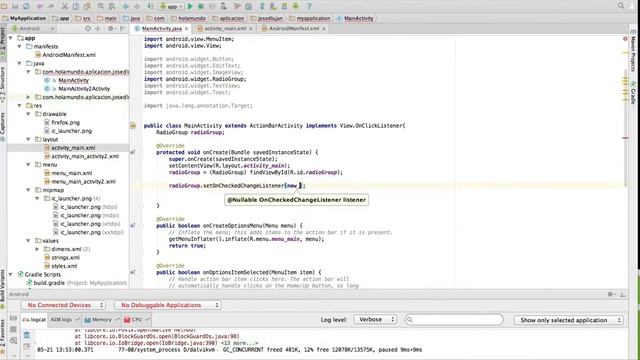Open the Android project view dropdown
The height and width of the screenshot is (360, 640).
tap(33, 29)
